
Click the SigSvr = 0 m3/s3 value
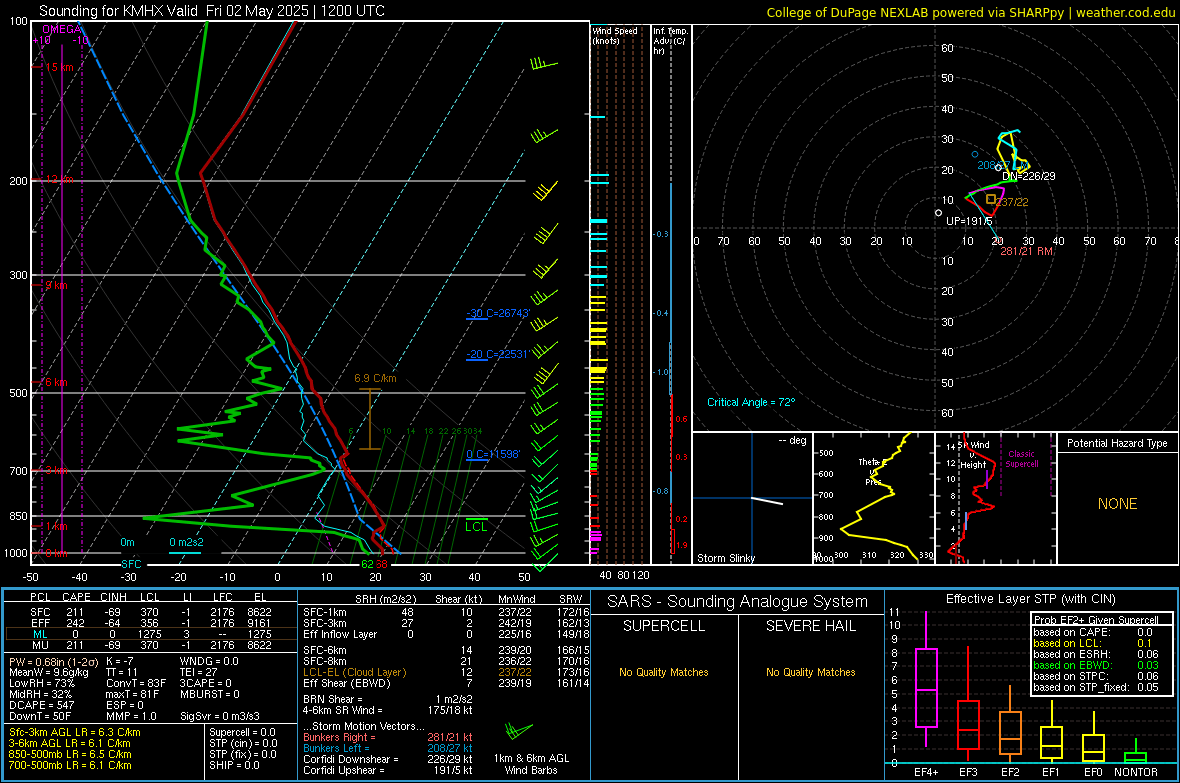(x=220, y=716)
